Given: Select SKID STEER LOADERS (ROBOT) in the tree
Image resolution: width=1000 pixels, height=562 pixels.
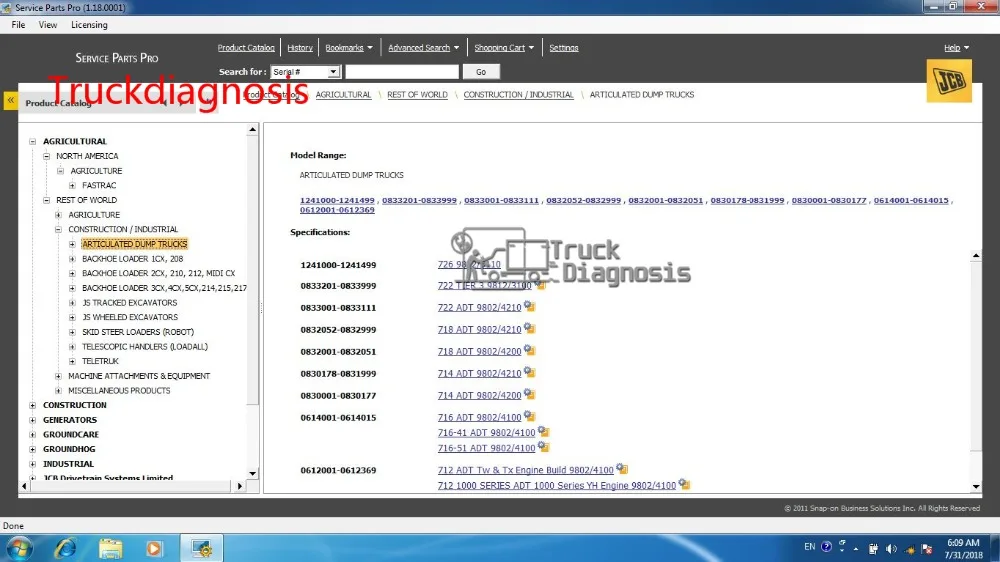Looking at the screenshot, I should click(138, 332).
